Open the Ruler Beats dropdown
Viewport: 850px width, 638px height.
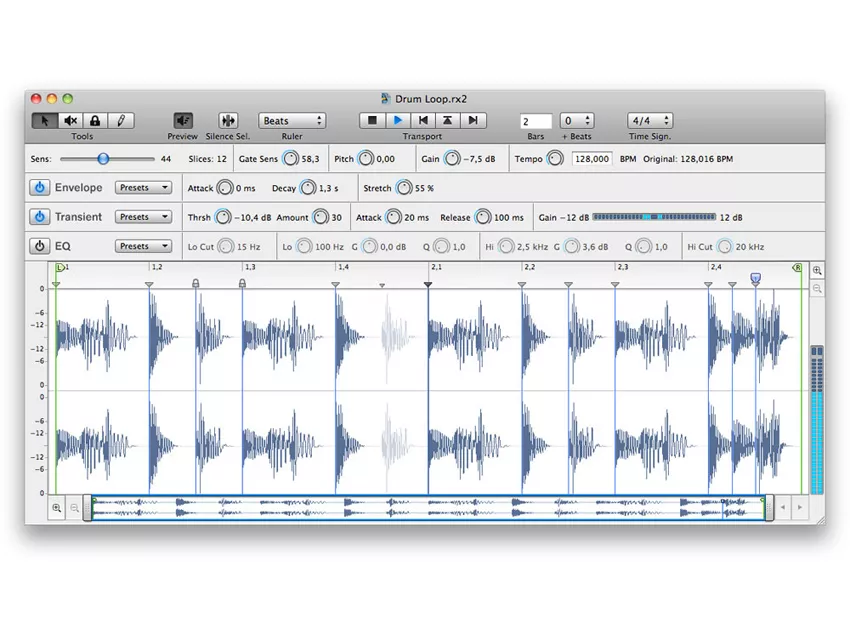[x=292, y=121]
